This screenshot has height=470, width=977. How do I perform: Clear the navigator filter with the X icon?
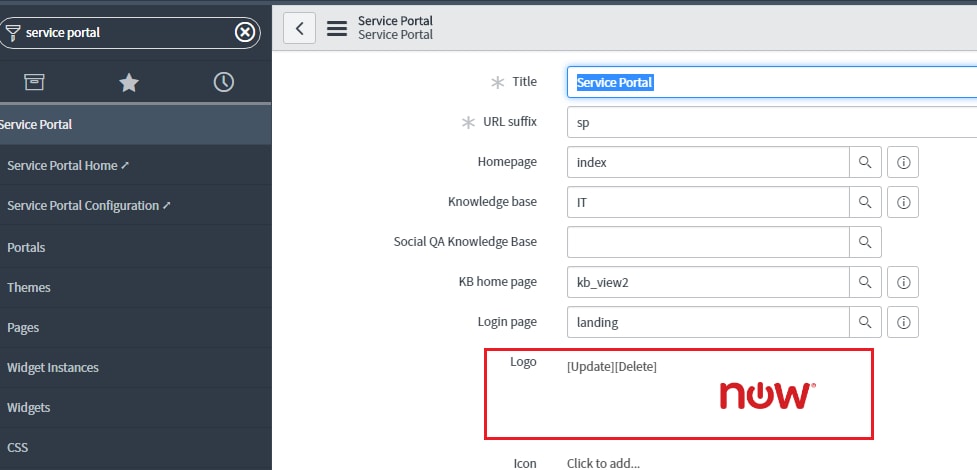[x=245, y=32]
